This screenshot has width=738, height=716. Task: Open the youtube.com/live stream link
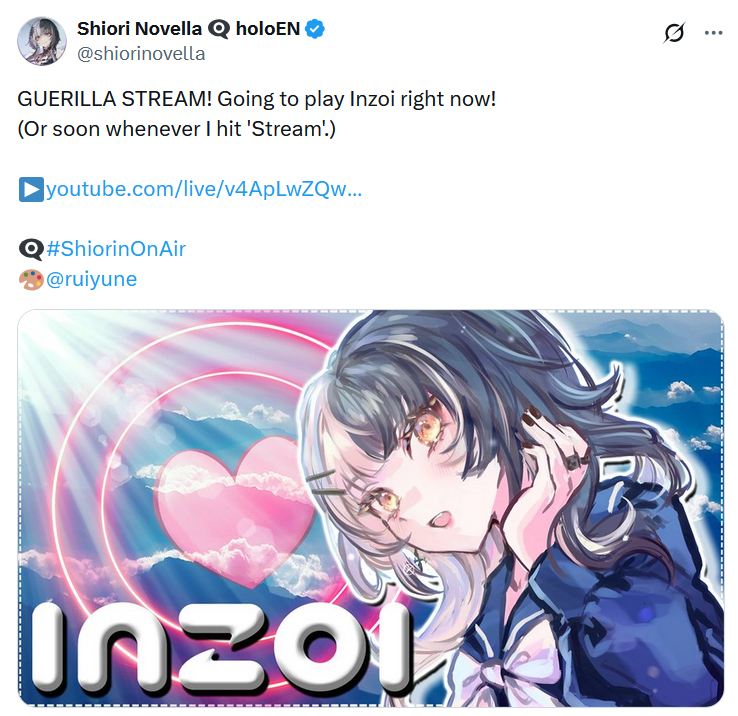(204, 189)
